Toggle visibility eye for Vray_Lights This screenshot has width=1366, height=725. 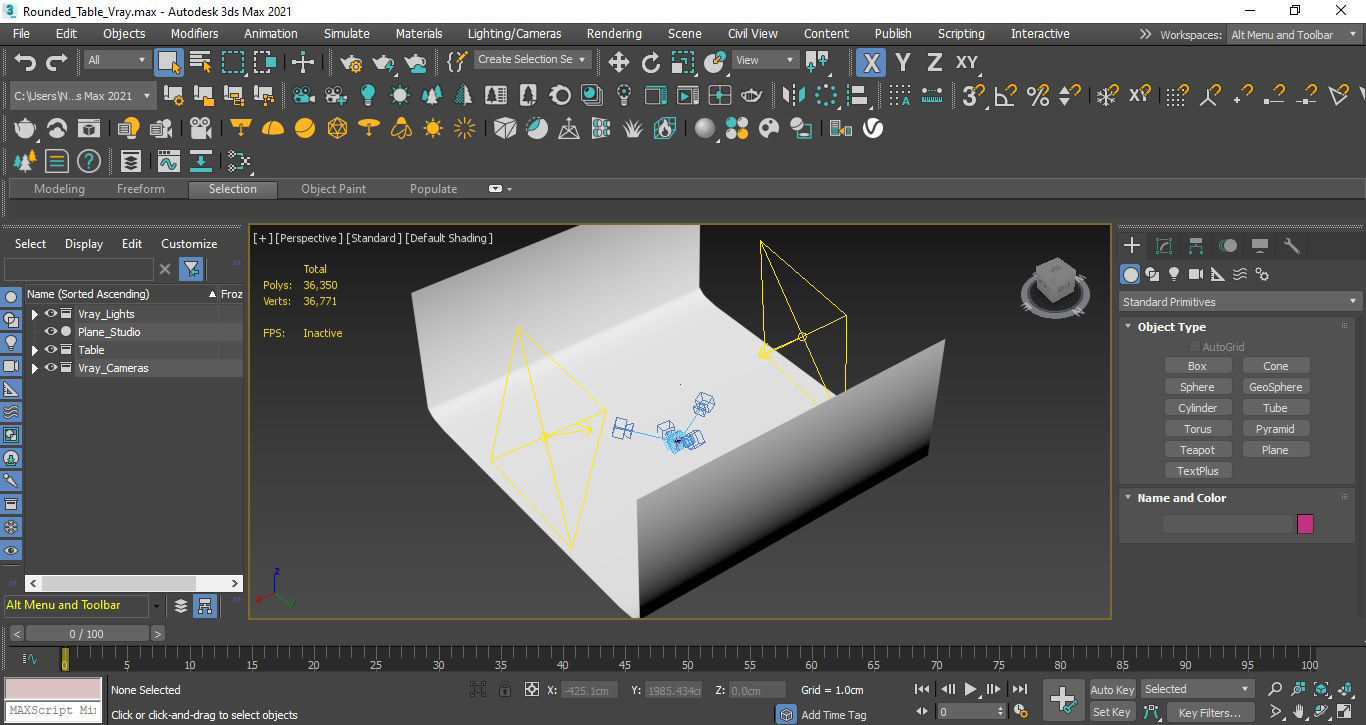[x=50, y=314]
